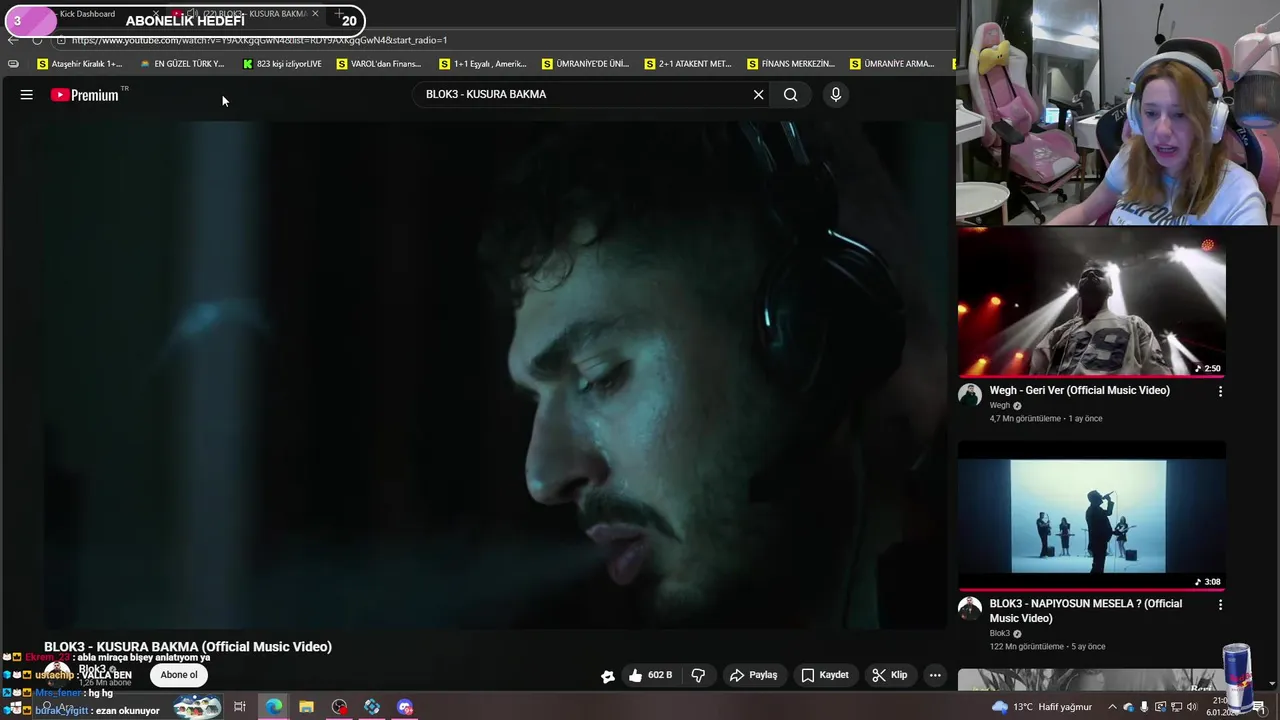
Task: Open the Wegh channel avatar
Action: [970, 395]
